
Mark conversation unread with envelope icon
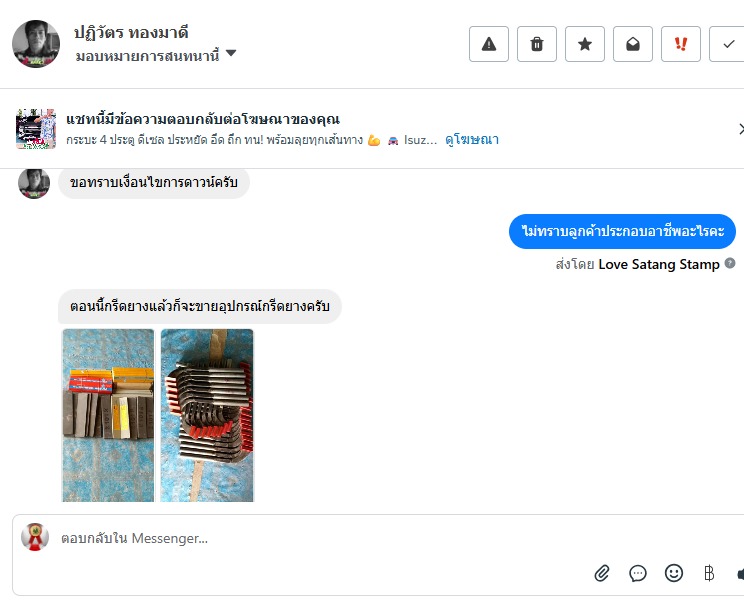tap(633, 44)
